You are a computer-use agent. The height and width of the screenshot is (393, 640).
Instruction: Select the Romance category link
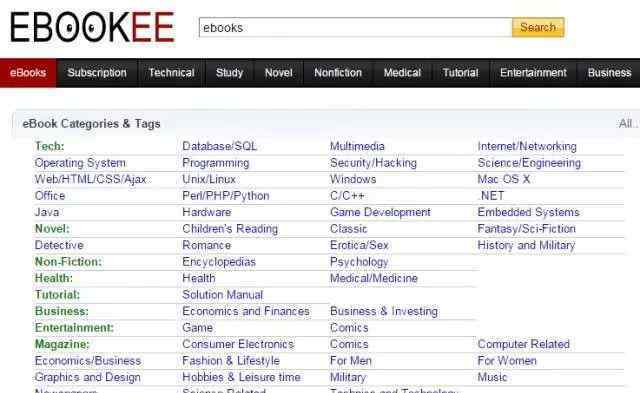[207, 245]
